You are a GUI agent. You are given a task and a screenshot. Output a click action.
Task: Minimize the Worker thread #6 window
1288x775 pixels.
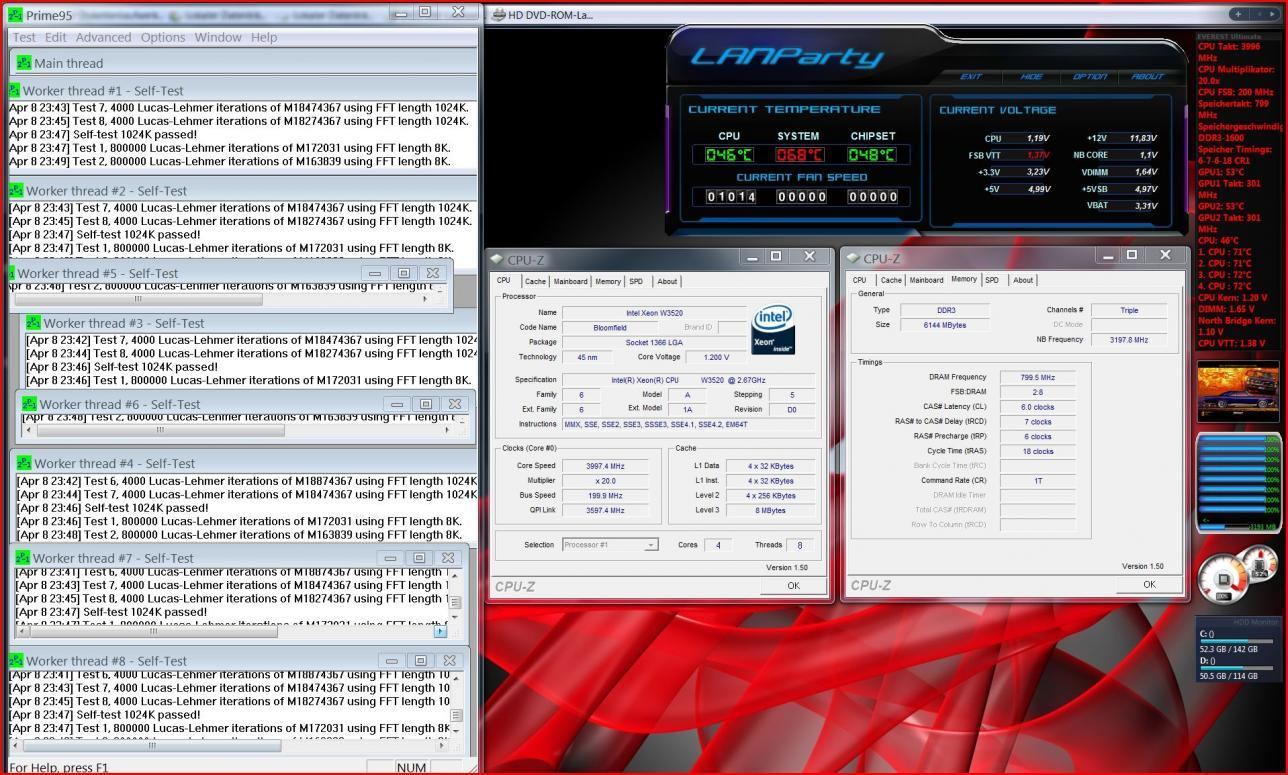[x=397, y=404]
